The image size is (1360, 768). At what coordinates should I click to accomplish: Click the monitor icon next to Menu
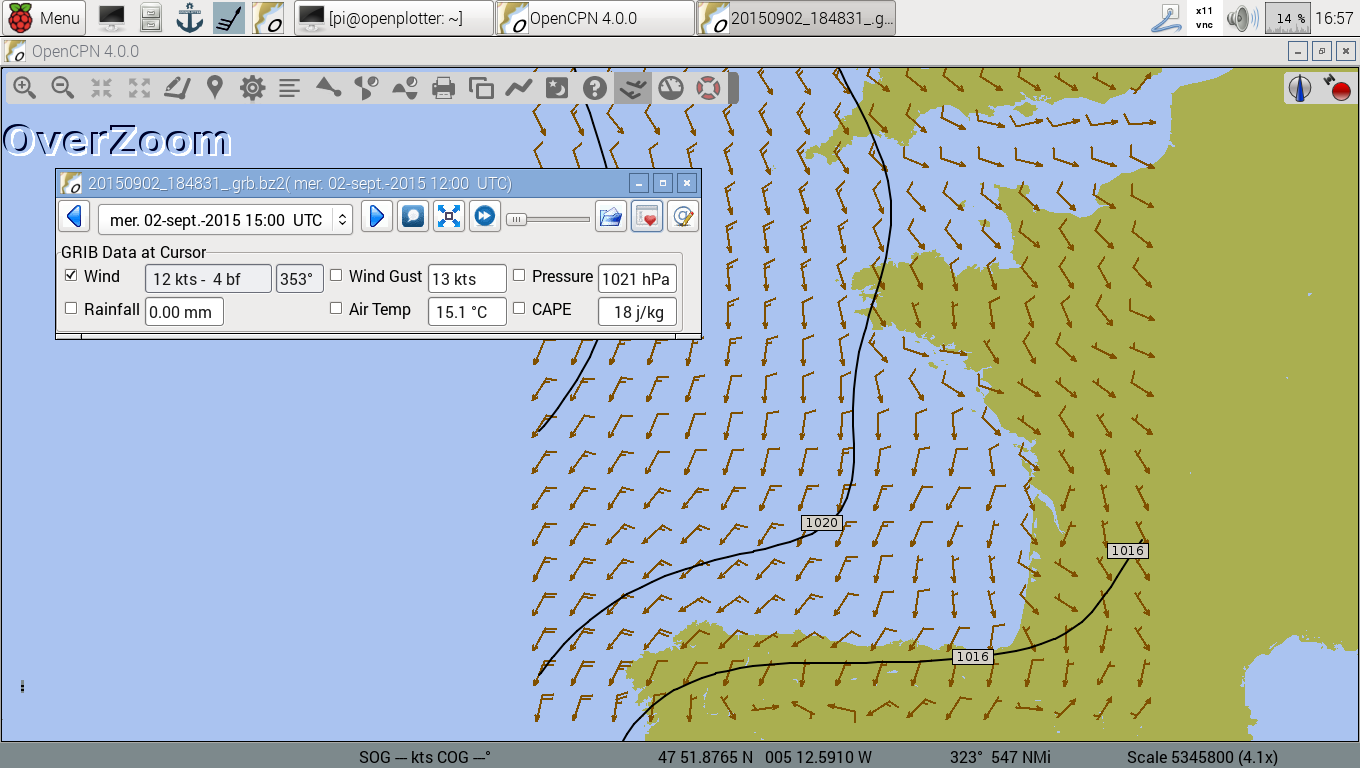112,17
